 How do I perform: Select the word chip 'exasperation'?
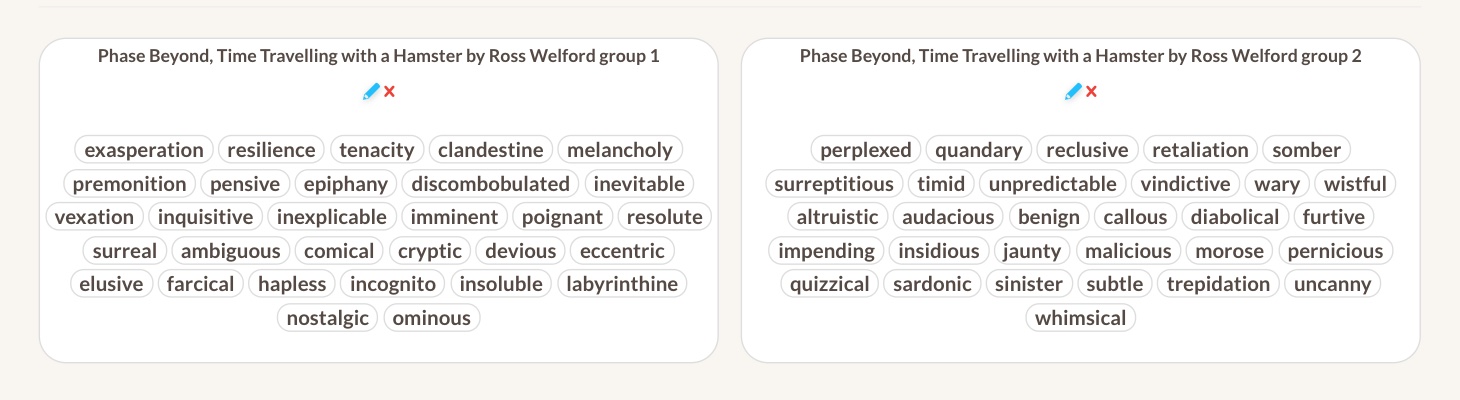pos(144,150)
